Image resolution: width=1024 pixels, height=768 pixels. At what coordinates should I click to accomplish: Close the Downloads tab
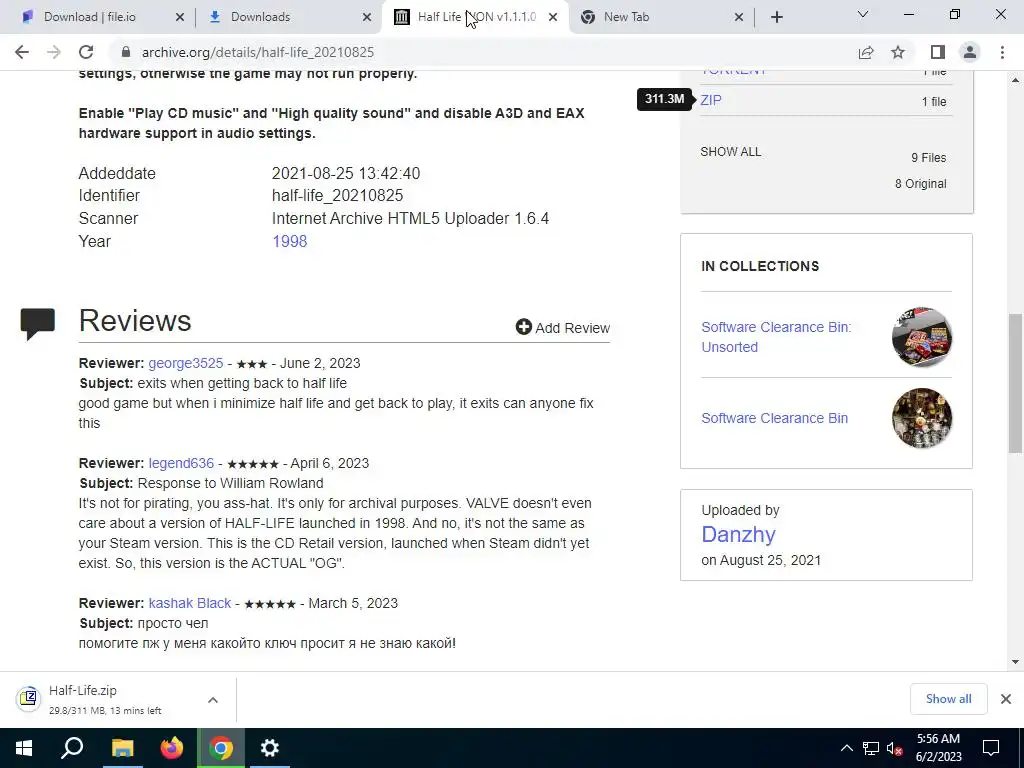[x=368, y=18]
